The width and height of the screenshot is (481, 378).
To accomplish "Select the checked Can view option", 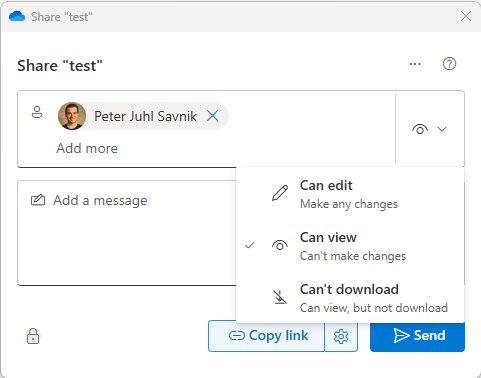I will click(350, 246).
